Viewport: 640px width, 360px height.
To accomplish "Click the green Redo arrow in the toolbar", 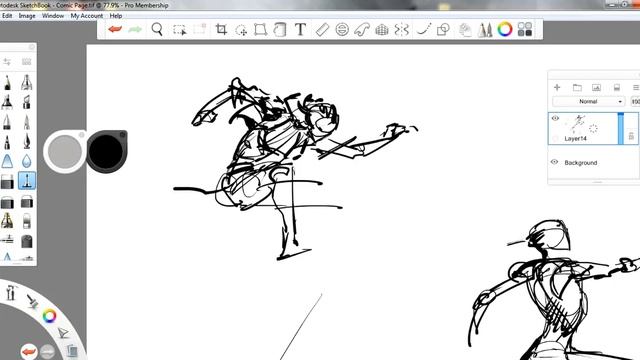I will click(x=135, y=29).
